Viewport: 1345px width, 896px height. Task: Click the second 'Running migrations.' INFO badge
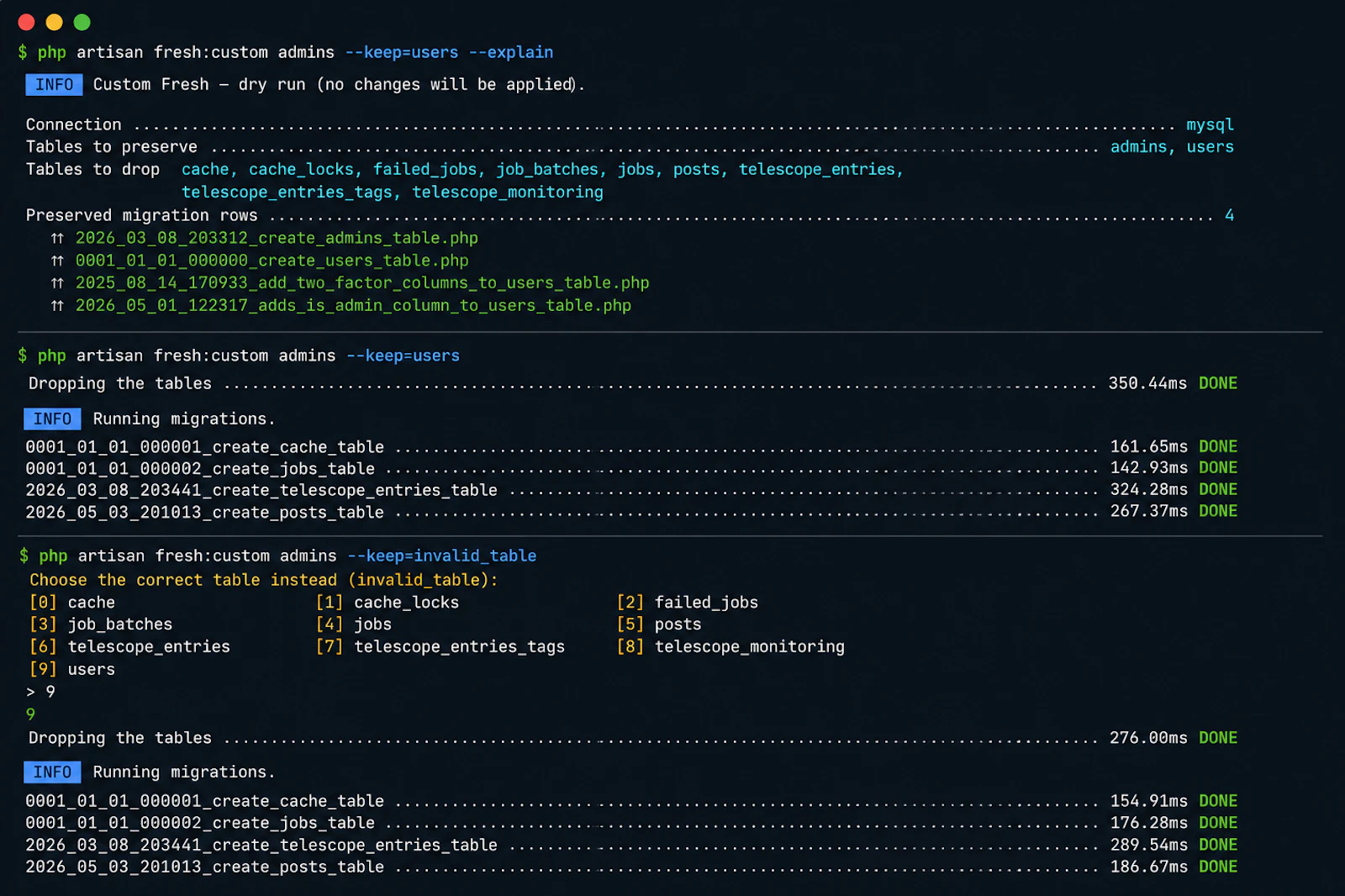pyautogui.click(x=52, y=772)
